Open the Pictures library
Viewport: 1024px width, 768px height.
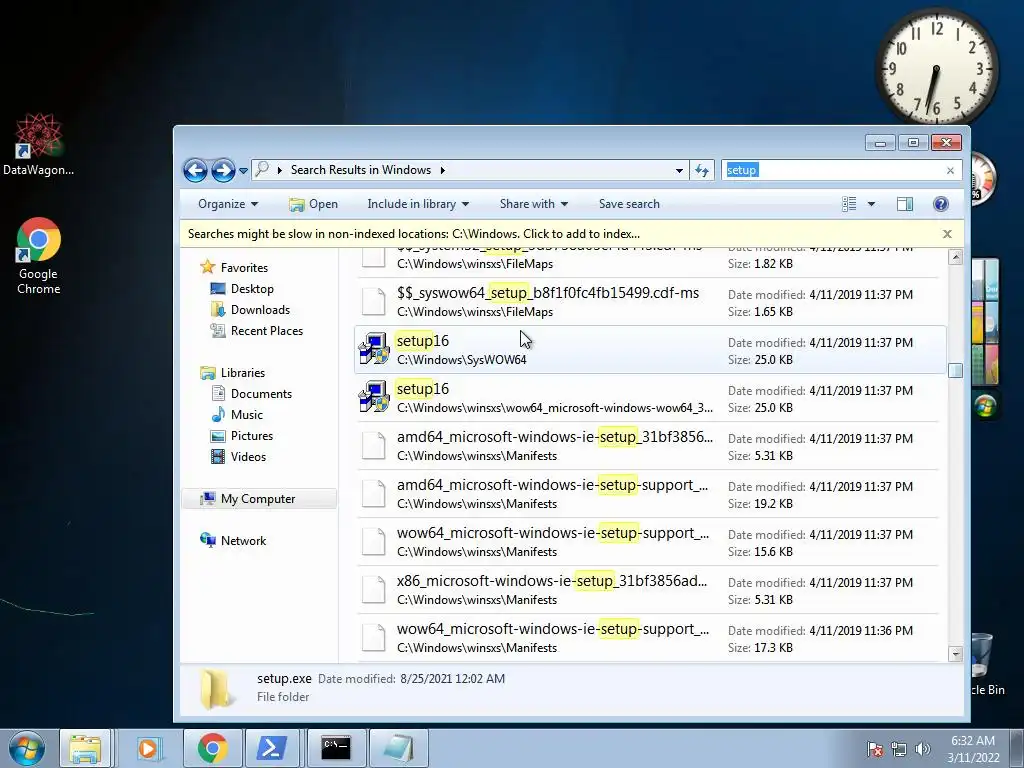pos(251,435)
